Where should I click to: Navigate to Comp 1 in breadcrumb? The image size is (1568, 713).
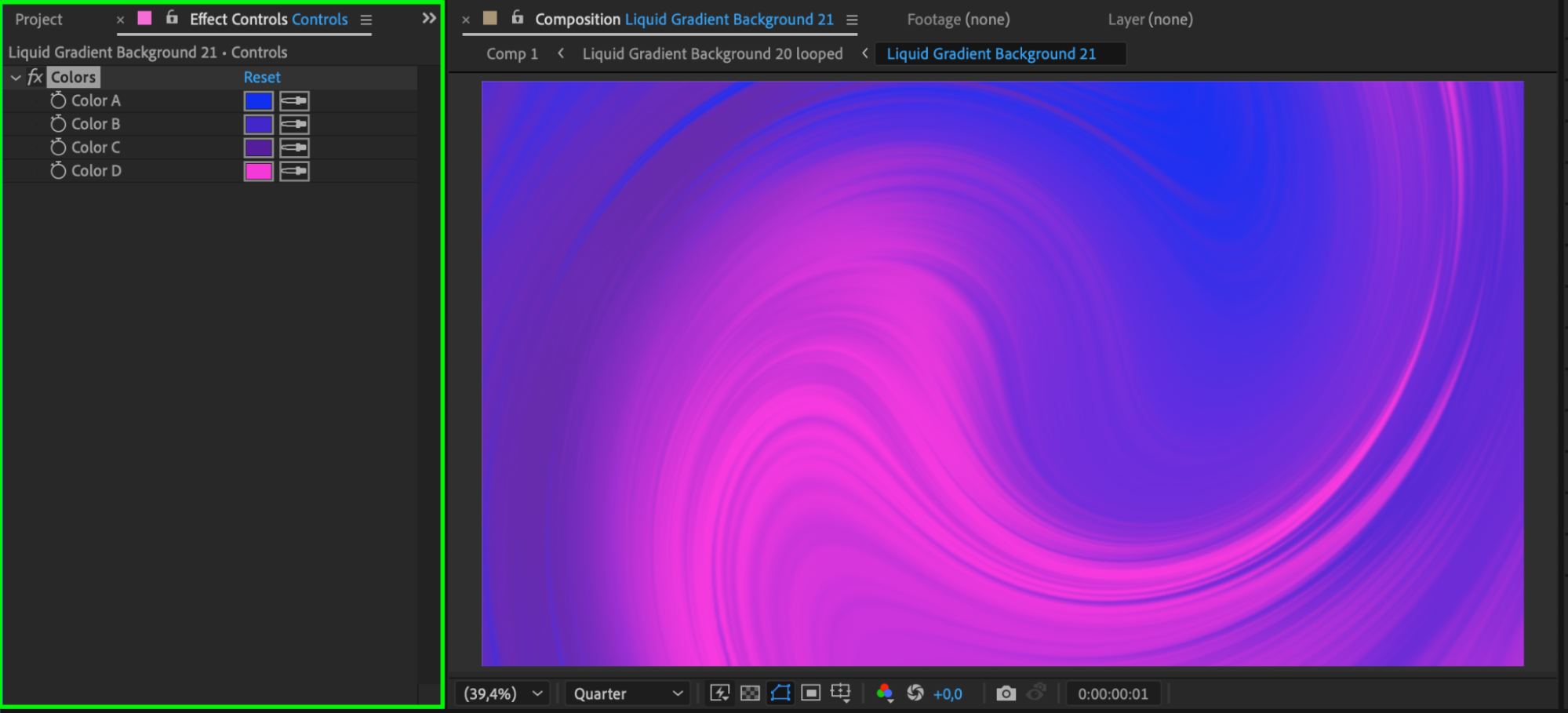[512, 54]
